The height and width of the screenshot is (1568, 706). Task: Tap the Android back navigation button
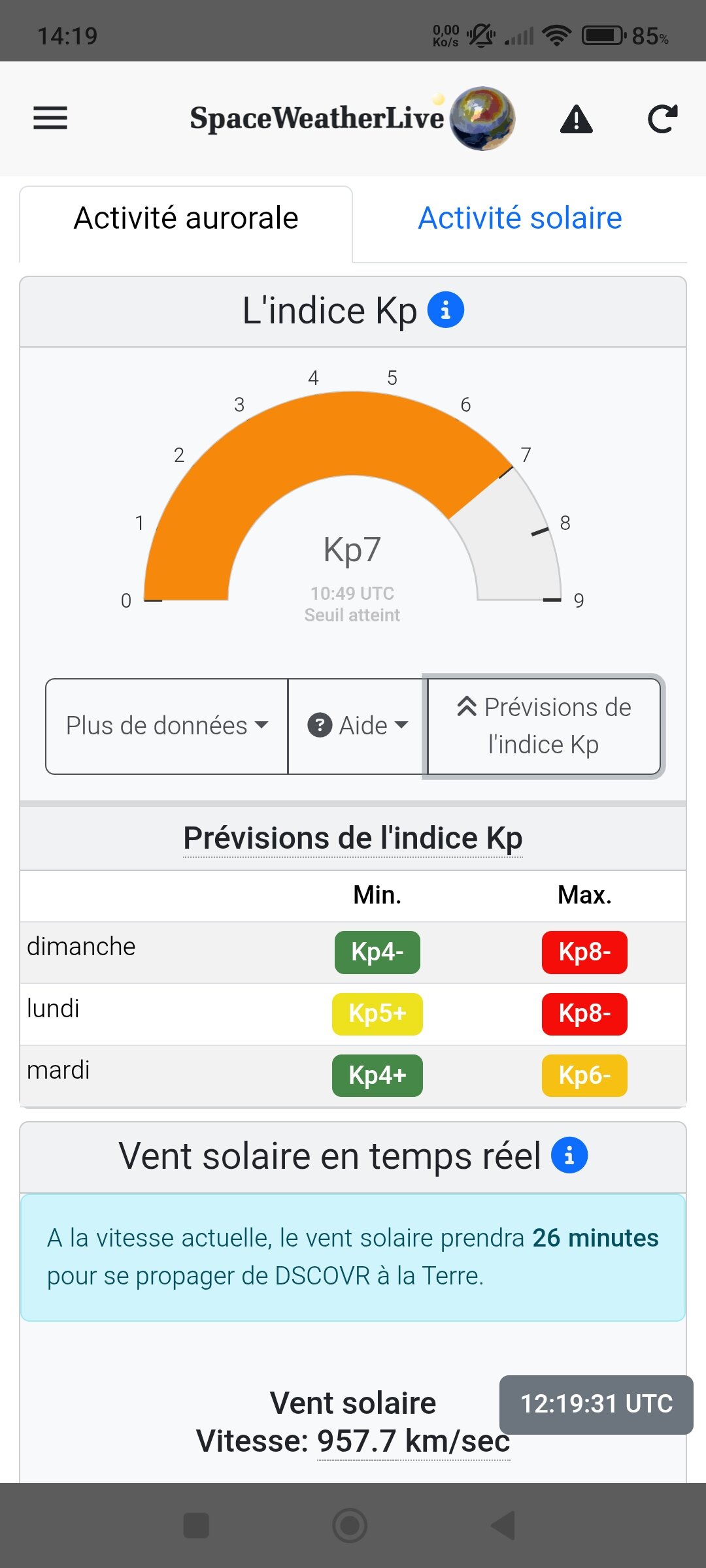tap(503, 1525)
